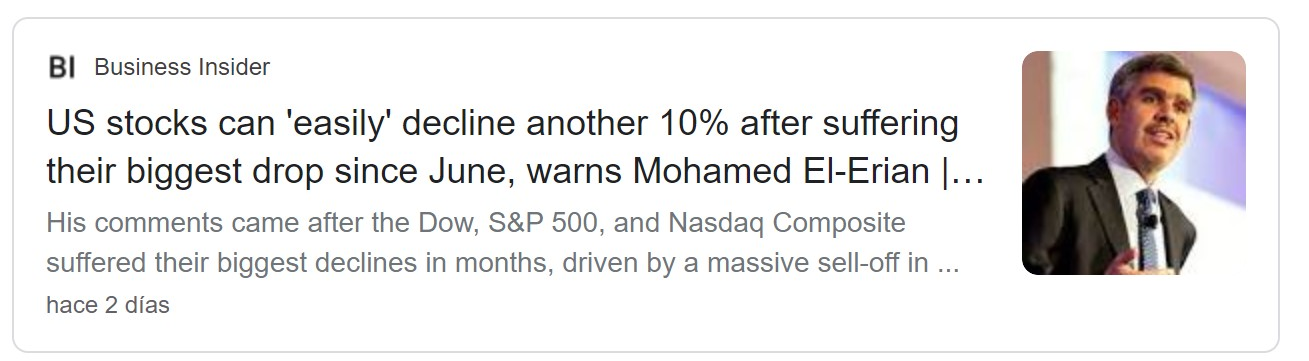Click the BI logo icon

coord(61,68)
